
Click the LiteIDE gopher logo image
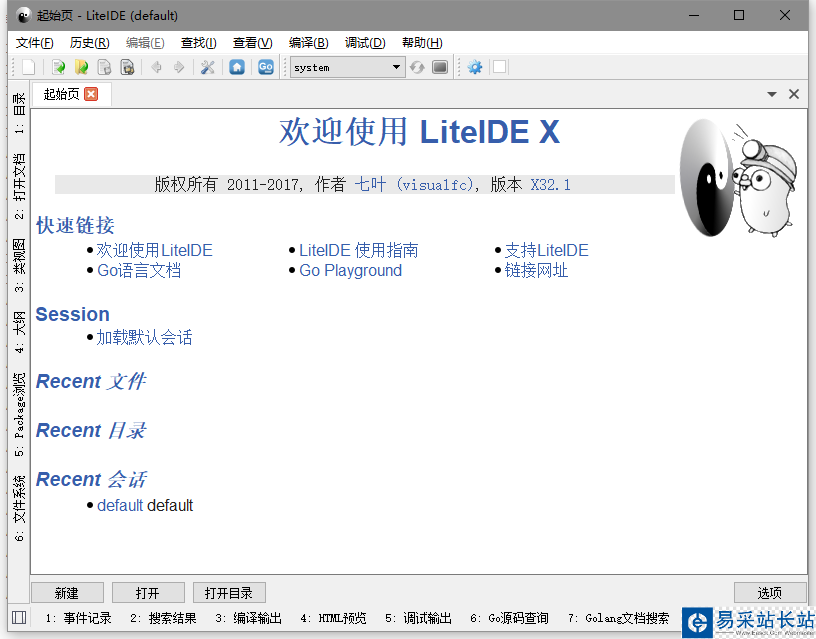point(738,177)
